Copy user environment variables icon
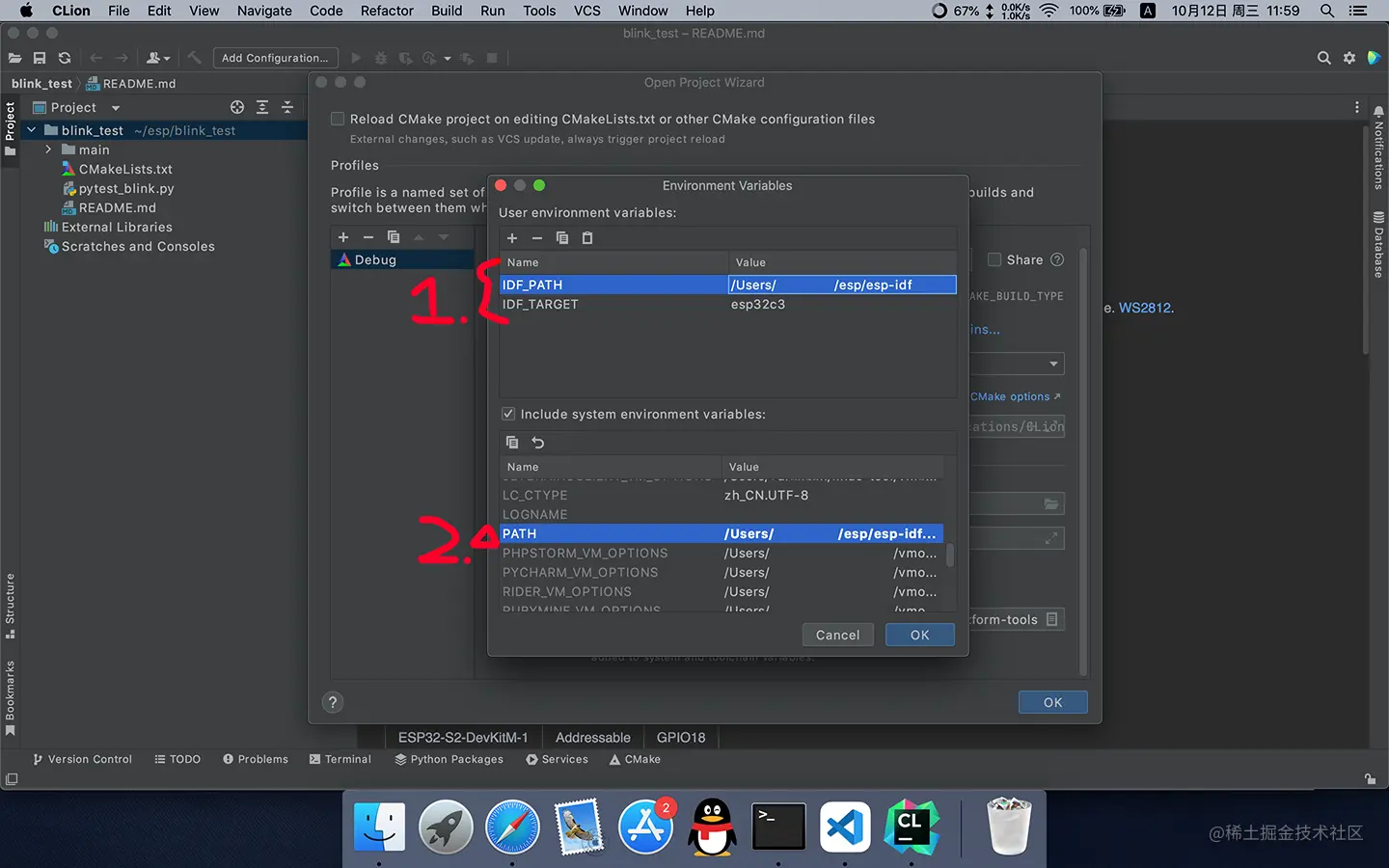This screenshot has width=1389, height=868. pyautogui.click(x=562, y=238)
